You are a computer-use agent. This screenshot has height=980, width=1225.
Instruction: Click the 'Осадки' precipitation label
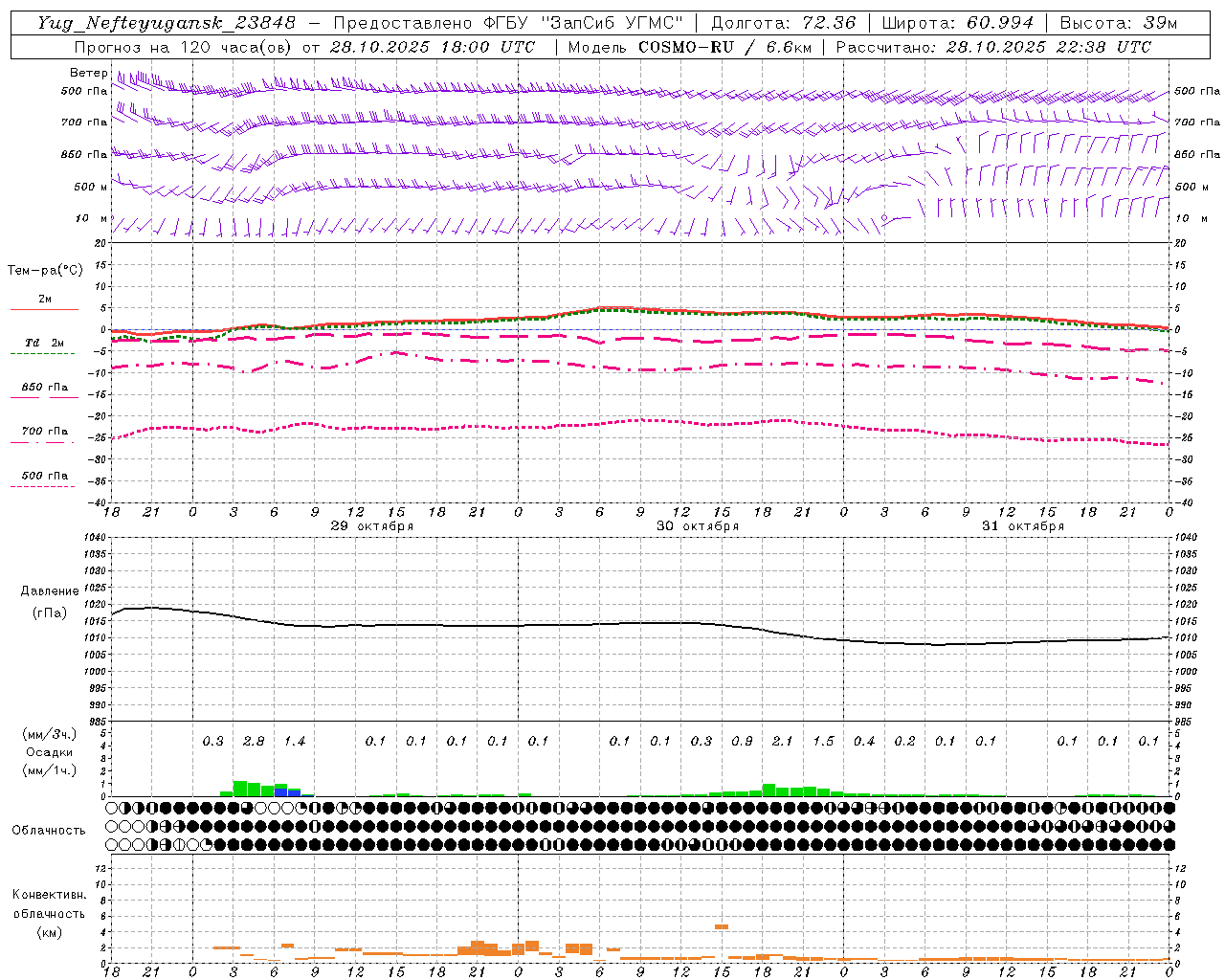[48, 752]
